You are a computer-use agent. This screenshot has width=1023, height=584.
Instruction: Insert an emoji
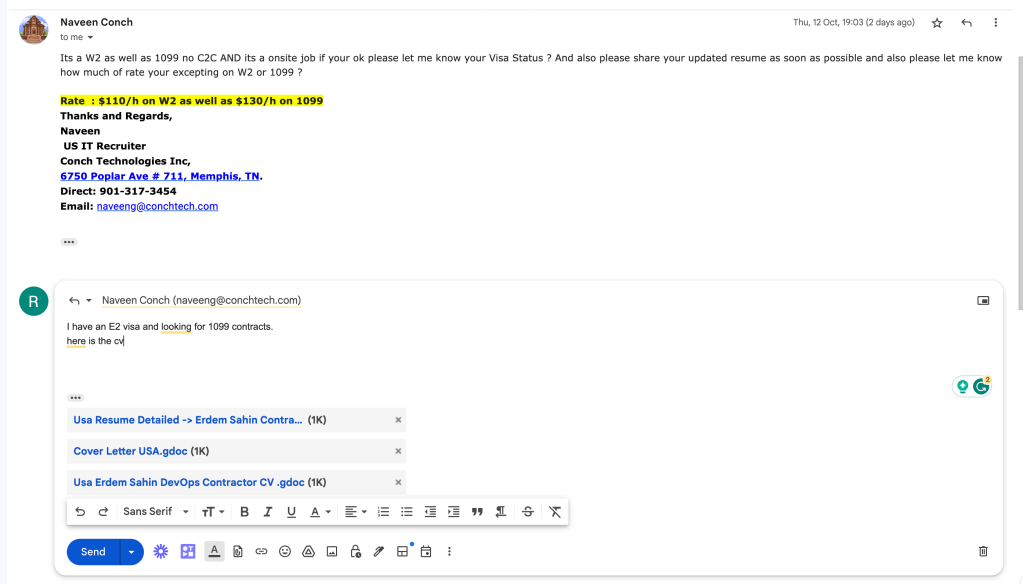point(284,552)
